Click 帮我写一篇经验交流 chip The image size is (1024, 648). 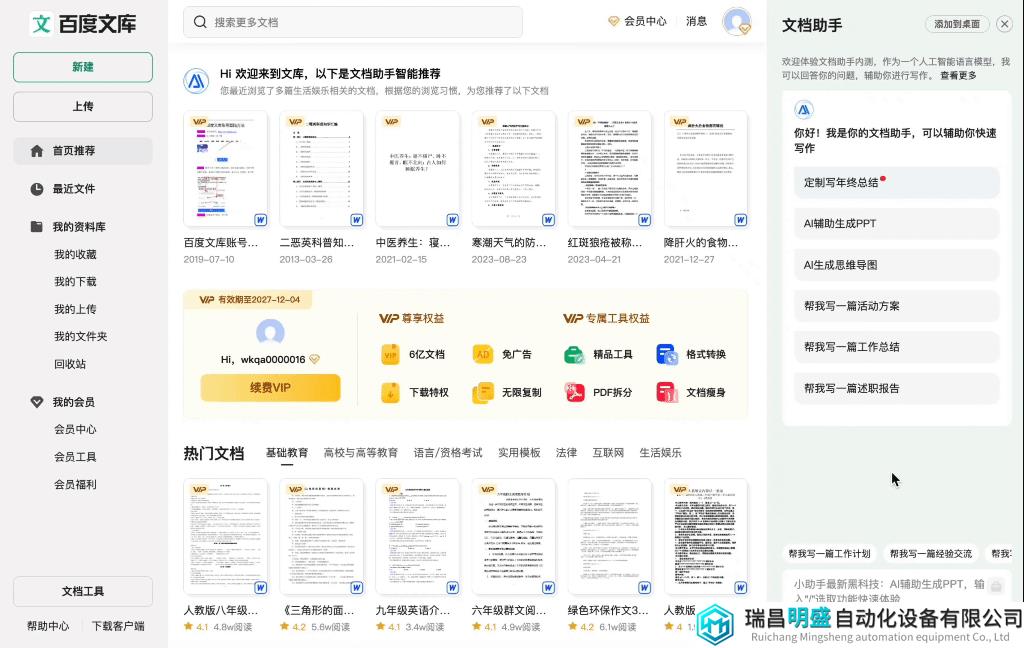tap(931, 553)
